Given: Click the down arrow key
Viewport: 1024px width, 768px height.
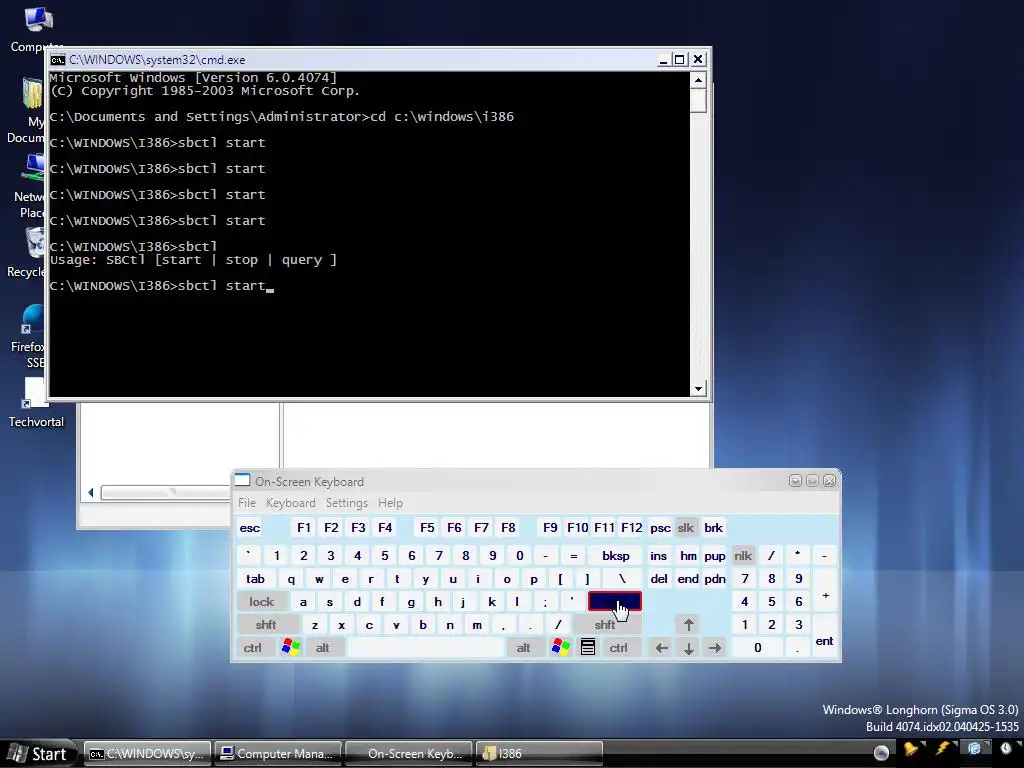Looking at the screenshot, I should click(688, 648).
